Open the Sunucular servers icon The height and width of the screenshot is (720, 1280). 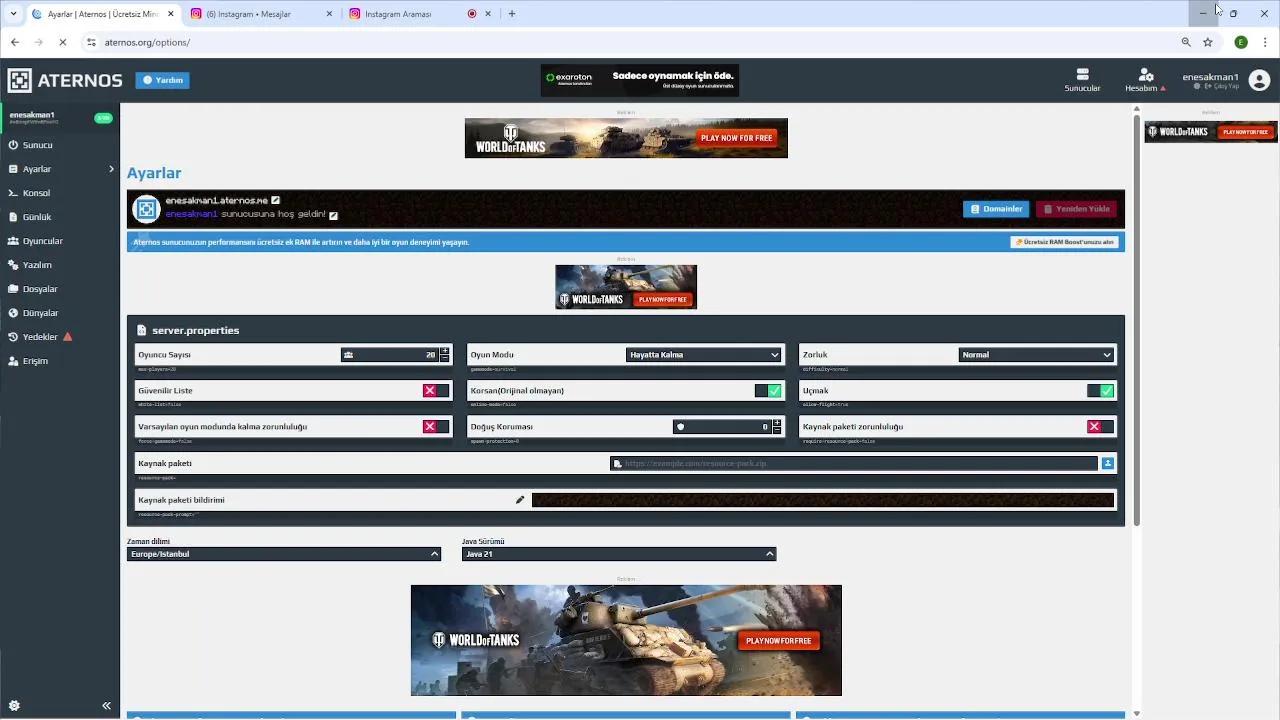[1082, 80]
